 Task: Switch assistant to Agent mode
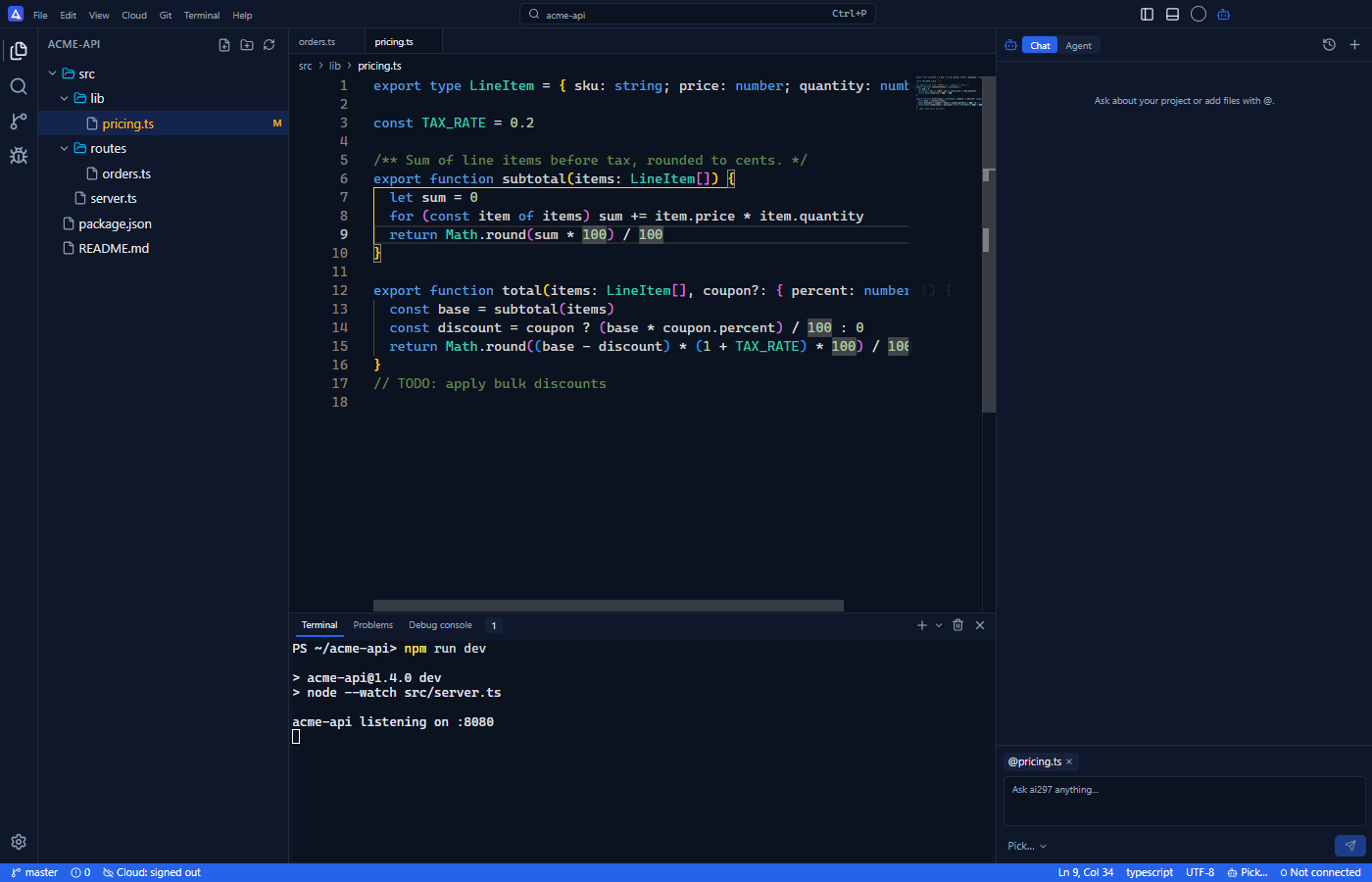pyautogui.click(x=1078, y=46)
